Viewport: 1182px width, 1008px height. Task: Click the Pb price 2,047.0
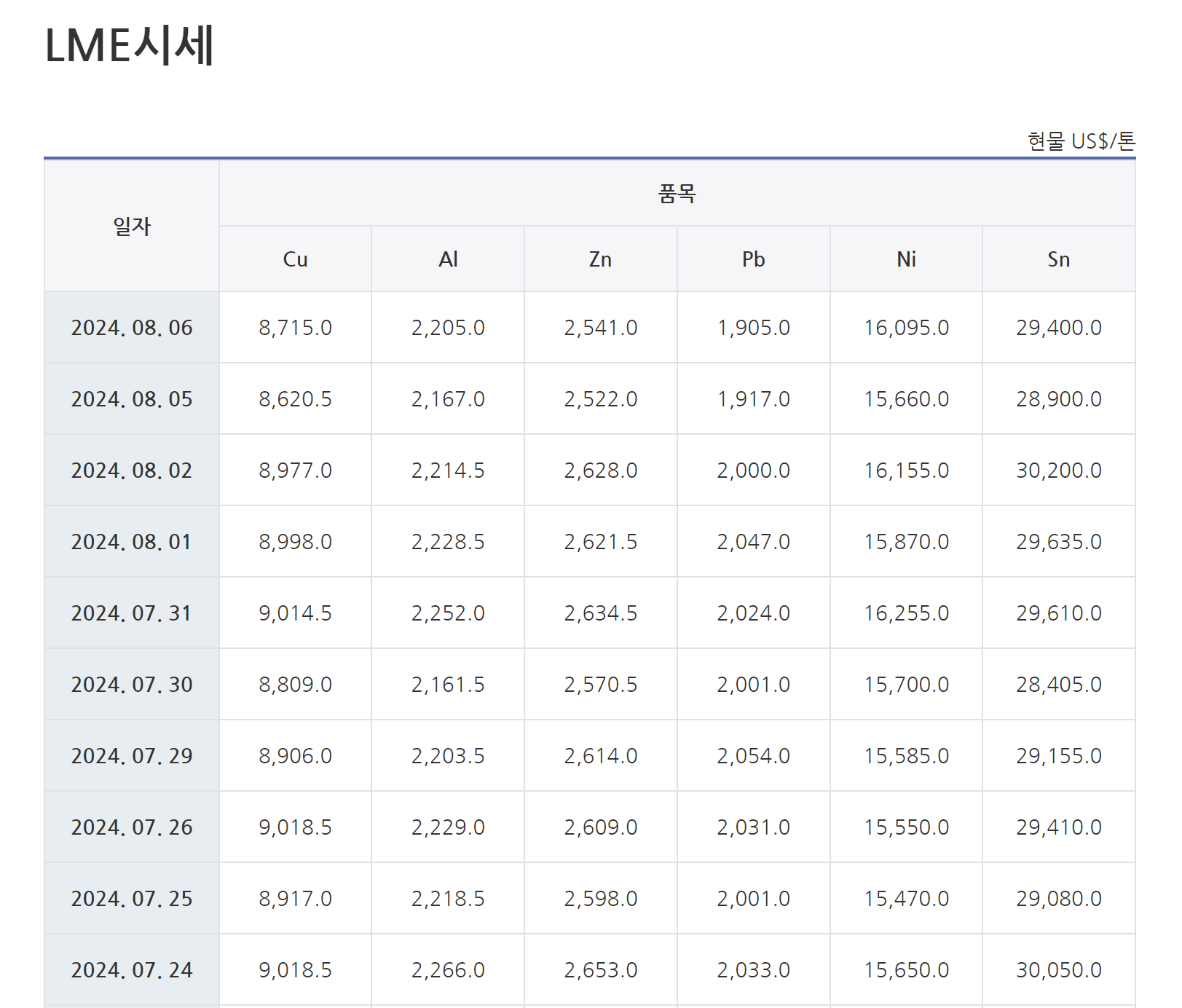[x=753, y=542]
